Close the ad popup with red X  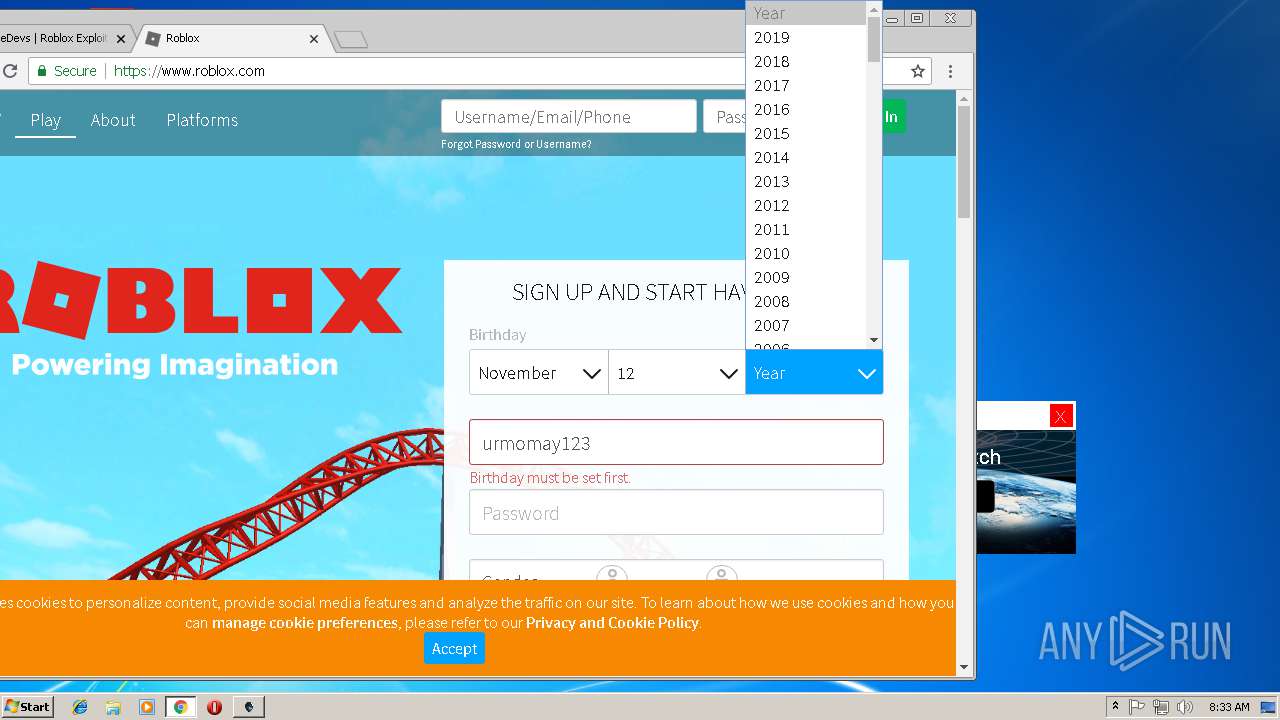point(1061,416)
